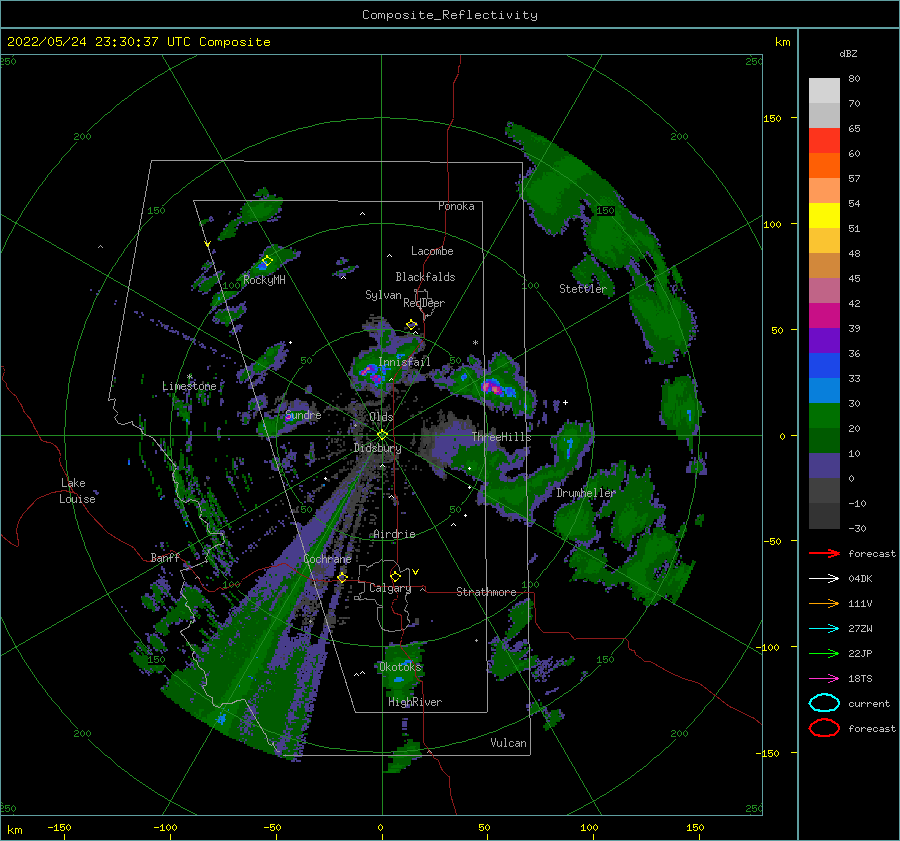Click the Lake Louise label

77,491
